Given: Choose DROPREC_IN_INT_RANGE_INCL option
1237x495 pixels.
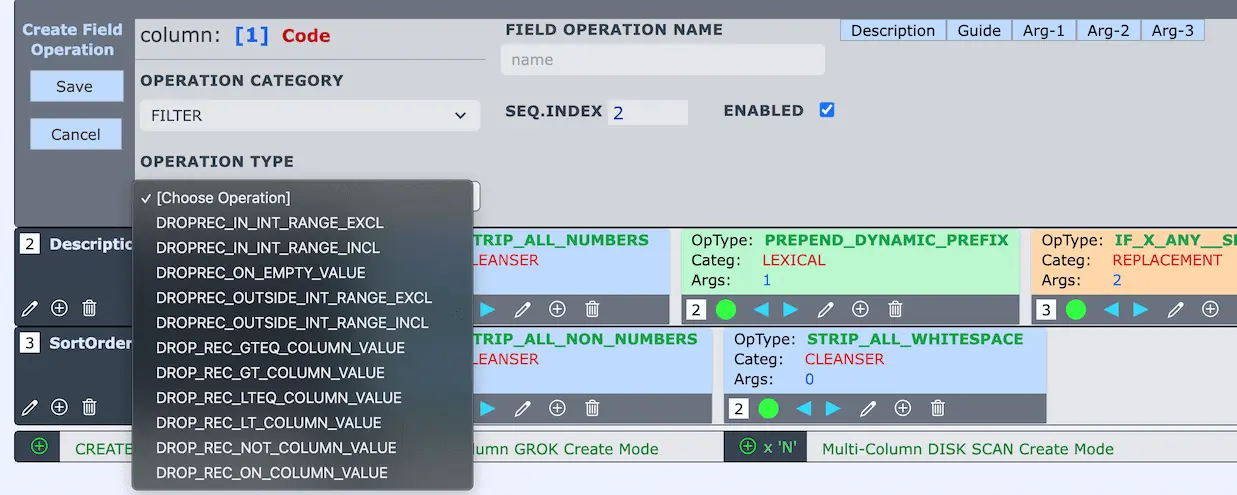Looking at the screenshot, I should [302, 248].
